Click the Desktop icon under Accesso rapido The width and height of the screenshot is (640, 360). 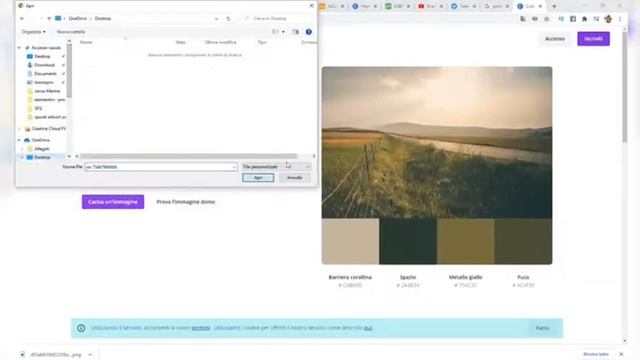(x=29, y=56)
